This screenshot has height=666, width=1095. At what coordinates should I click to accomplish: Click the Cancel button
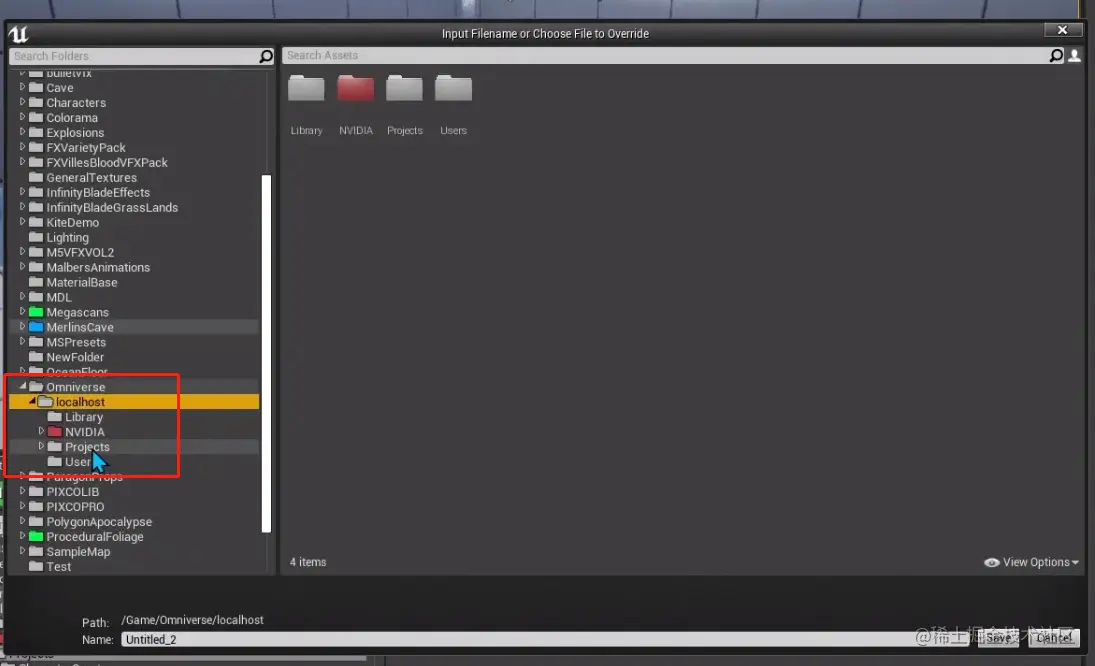1053,638
